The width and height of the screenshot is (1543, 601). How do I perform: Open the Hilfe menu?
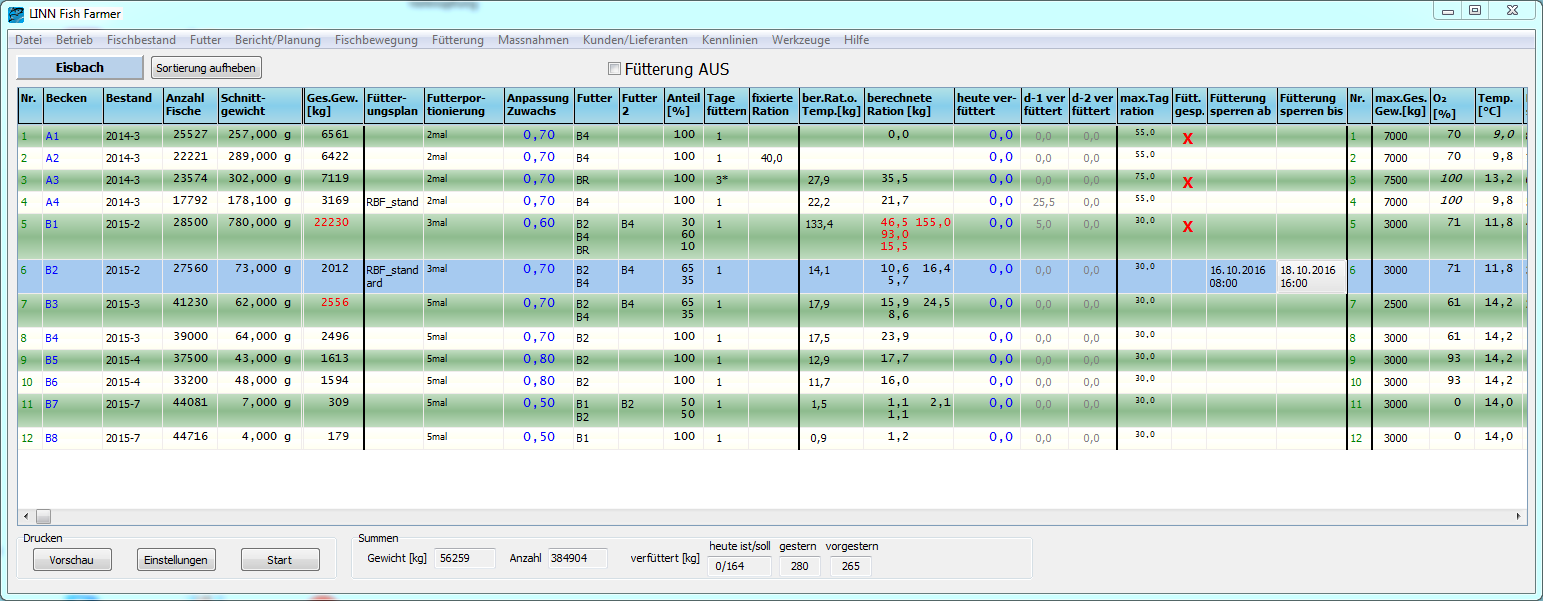coord(856,40)
